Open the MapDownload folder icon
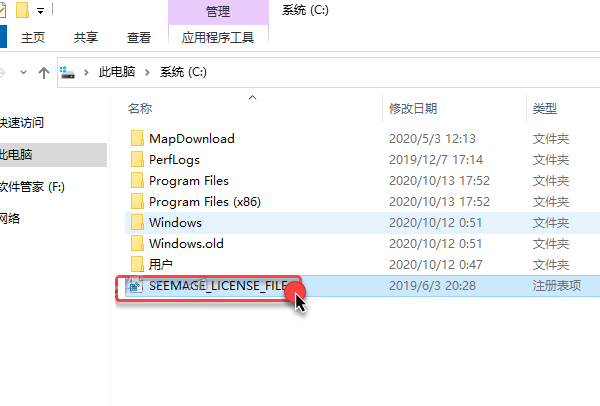 point(137,139)
